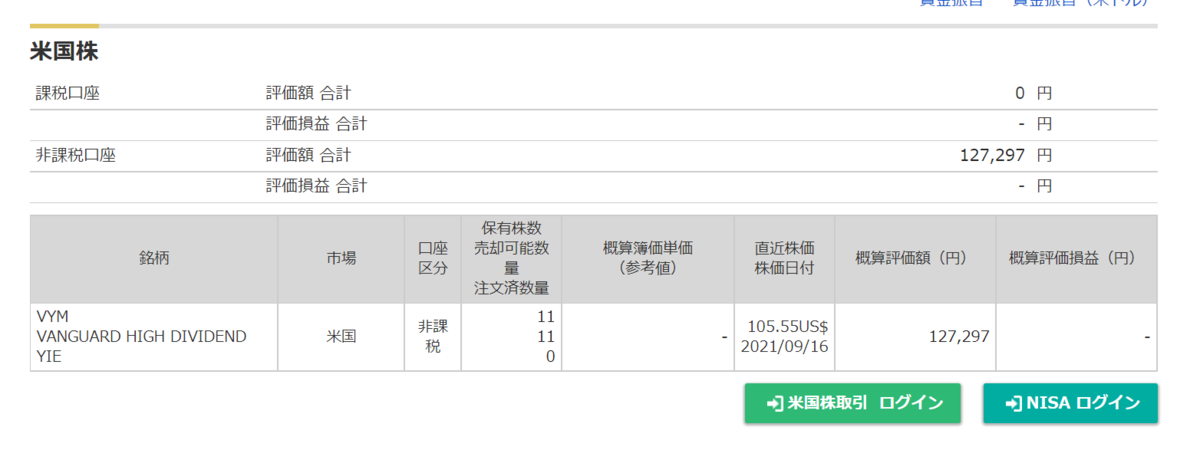Click the 直近株価 株価日付 column header
The width and height of the screenshot is (1200, 450).
[x=784, y=259]
